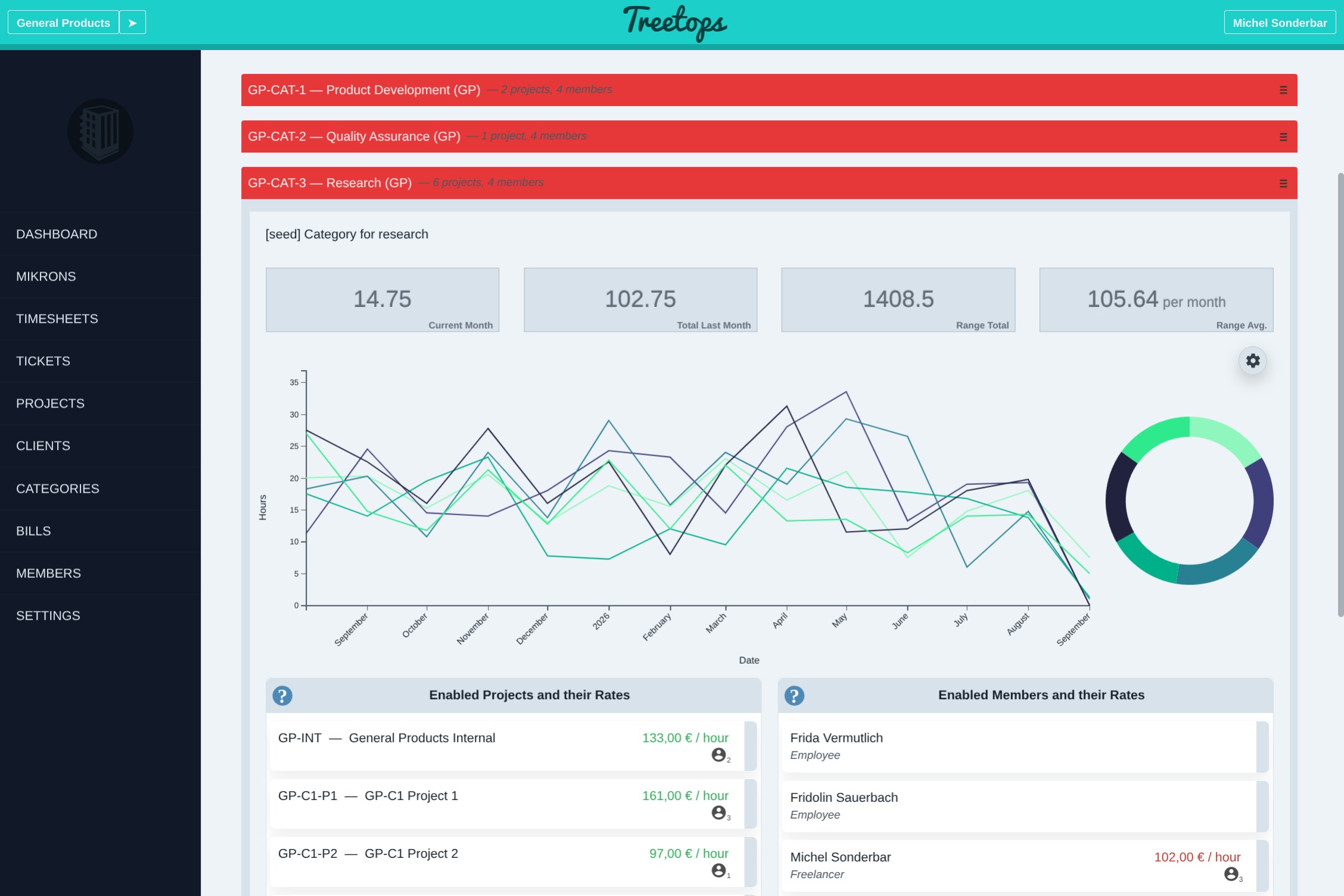
Task: Click the page vertical scrollbar
Action: click(1340, 394)
